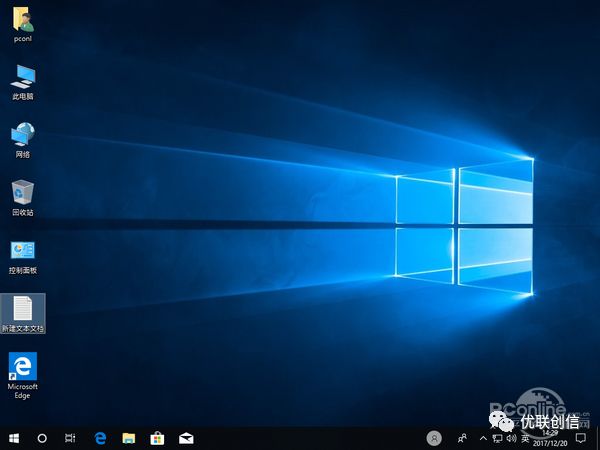Open File Explorer from the taskbar

point(129,438)
